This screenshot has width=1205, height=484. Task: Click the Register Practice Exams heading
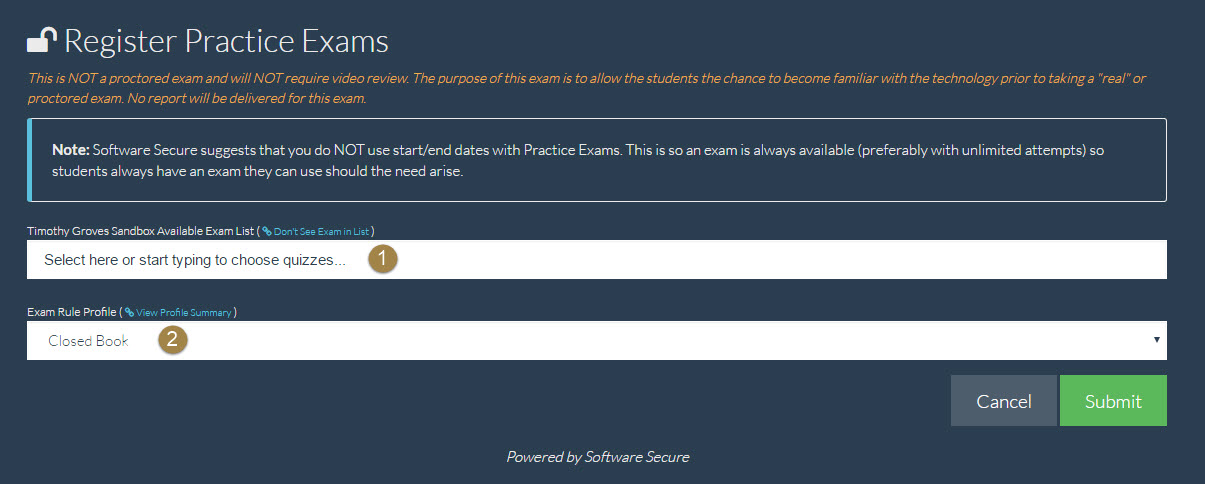[x=226, y=41]
